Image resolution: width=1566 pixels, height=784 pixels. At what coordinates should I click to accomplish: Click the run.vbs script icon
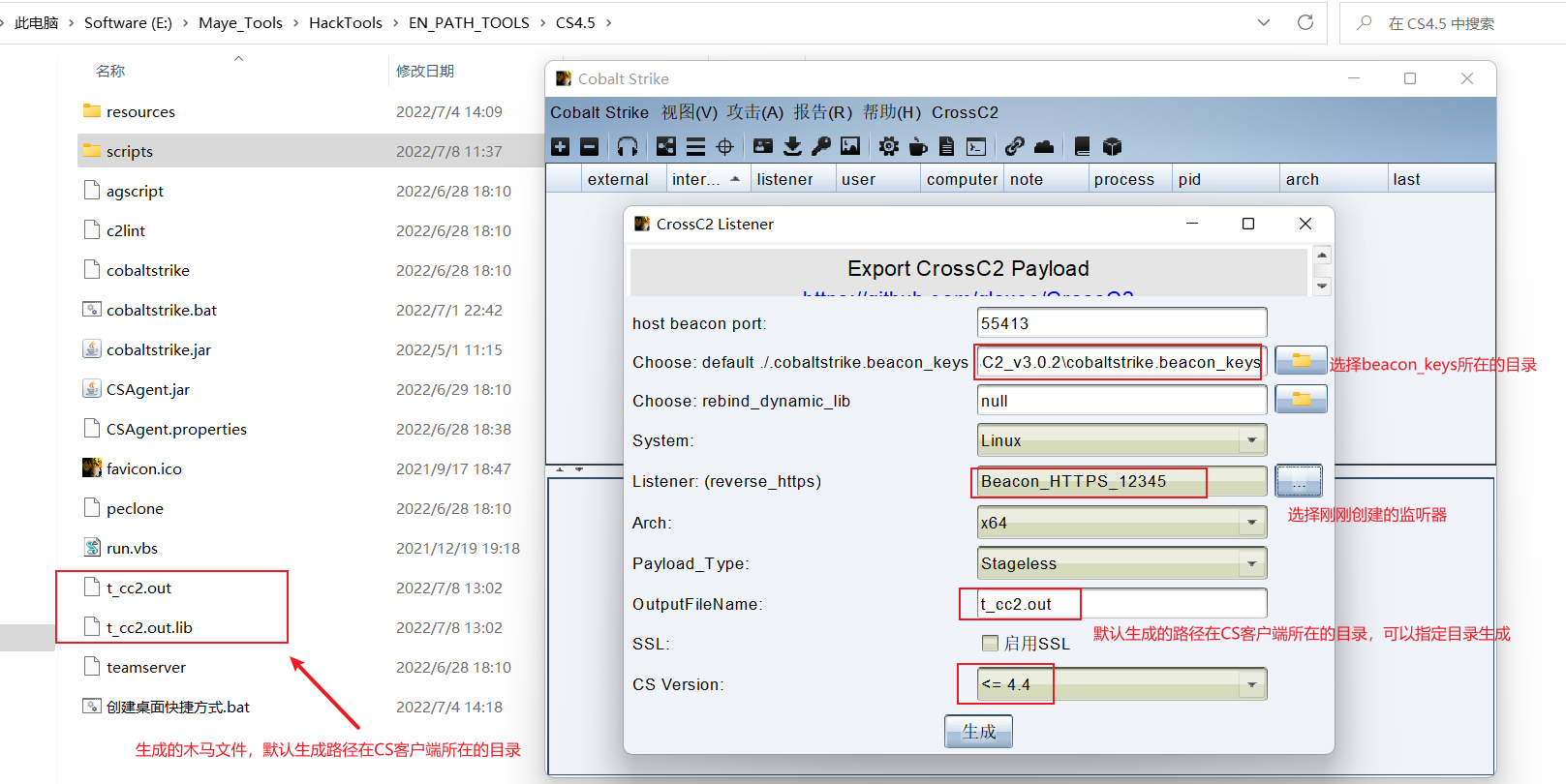click(92, 548)
